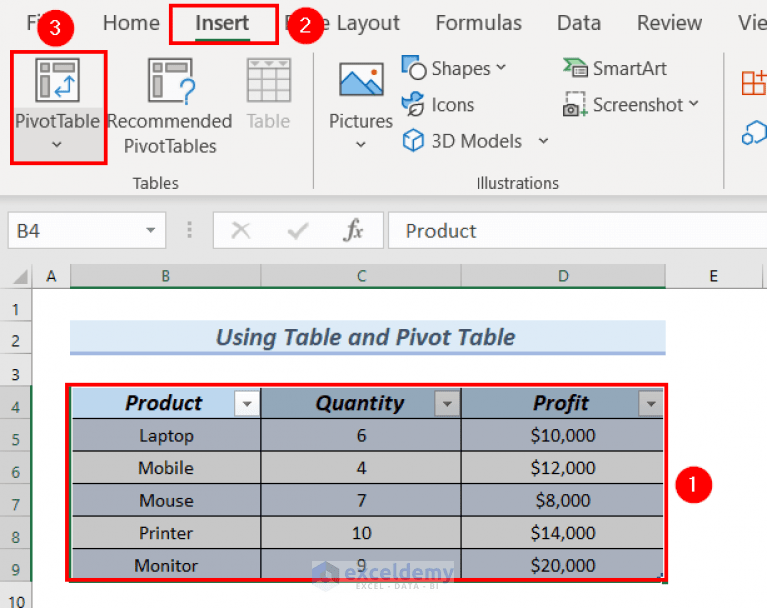
Task: Expand the Screenshot dropdown chevron
Action: pyautogui.click(x=694, y=104)
